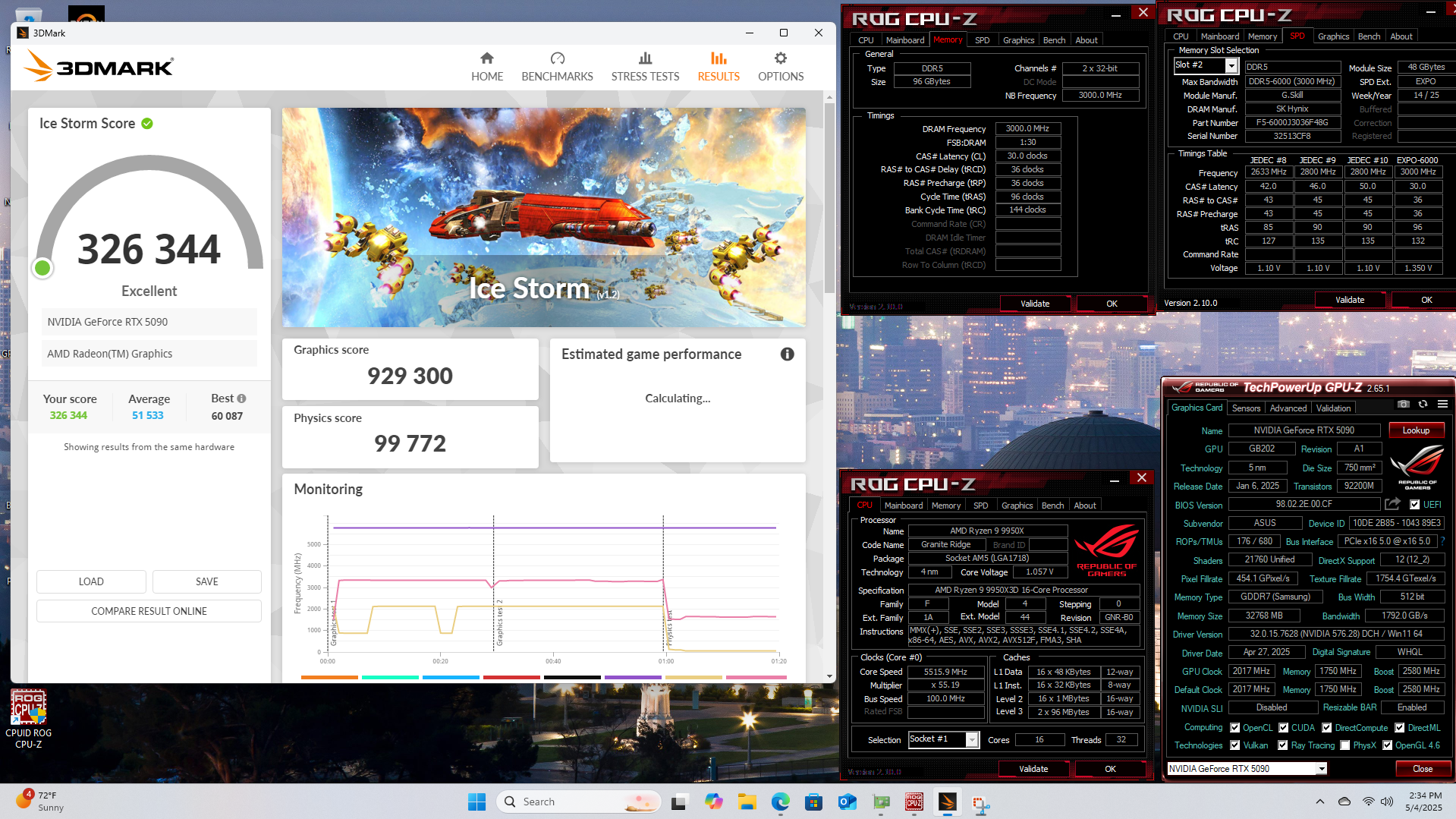
Task: Switch to the Validation tab in GPU-Z
Action: [x=1333, y=408]
